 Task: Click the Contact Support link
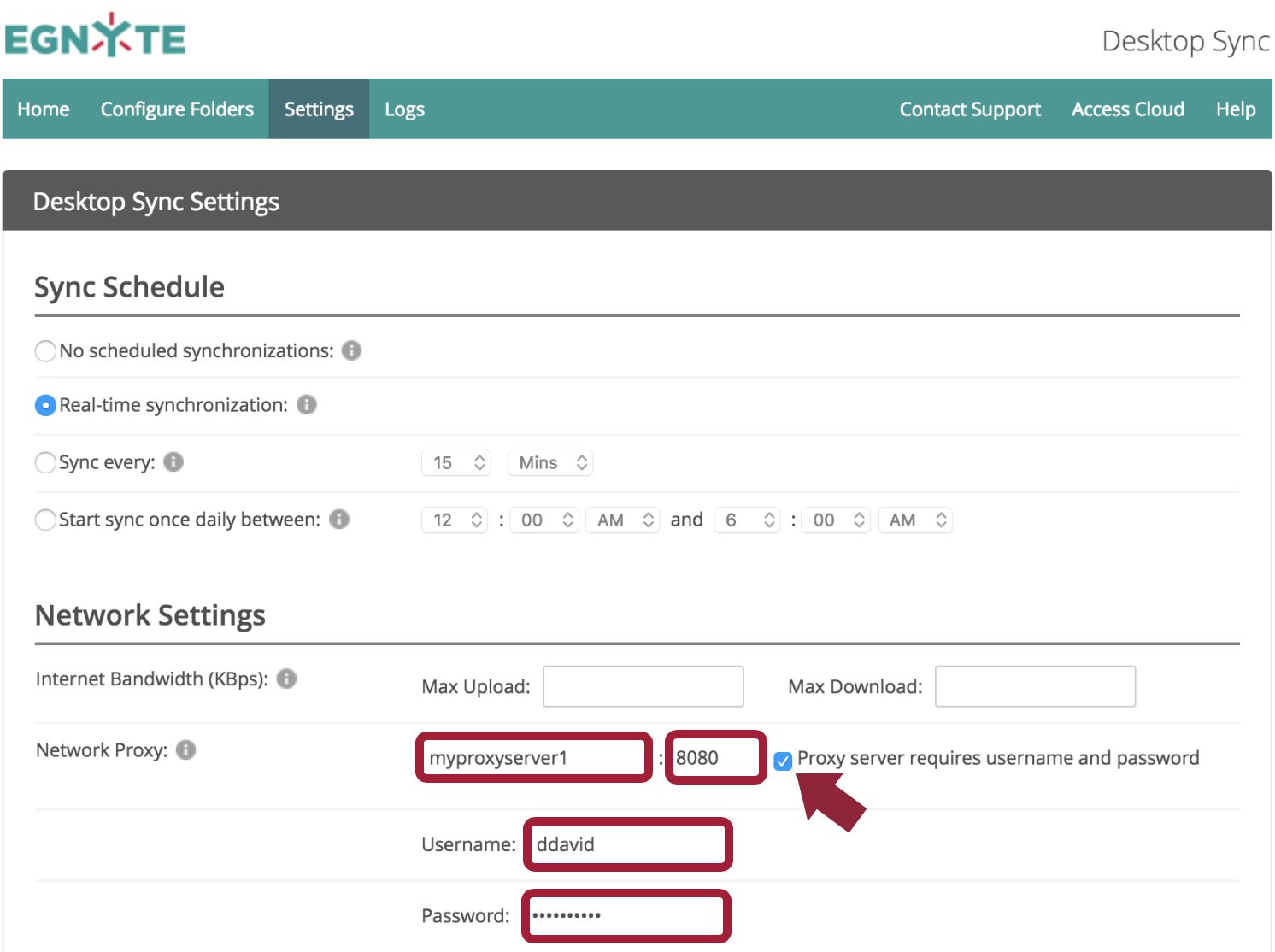point(970,109)
